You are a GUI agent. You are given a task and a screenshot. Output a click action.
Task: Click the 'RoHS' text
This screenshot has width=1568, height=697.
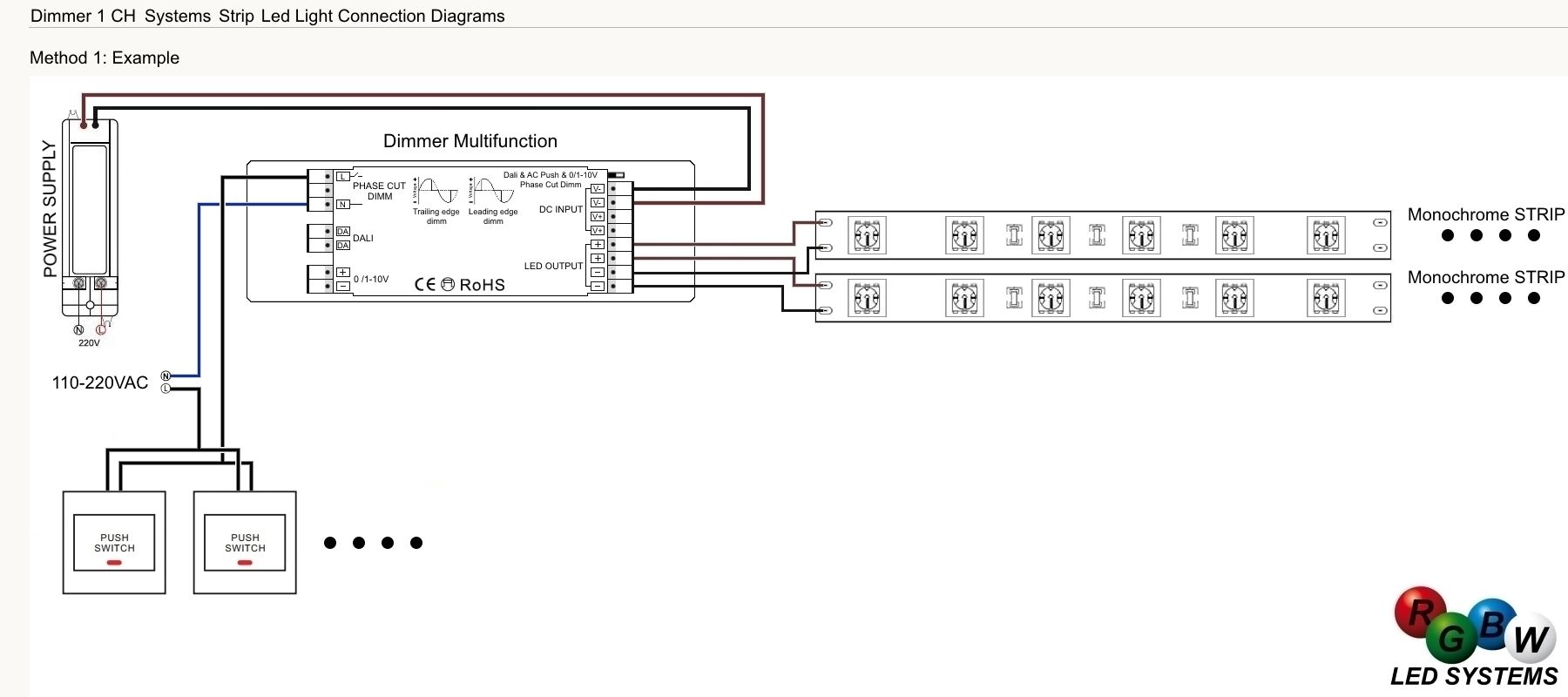pyautogui.click(x=483, y=284)
